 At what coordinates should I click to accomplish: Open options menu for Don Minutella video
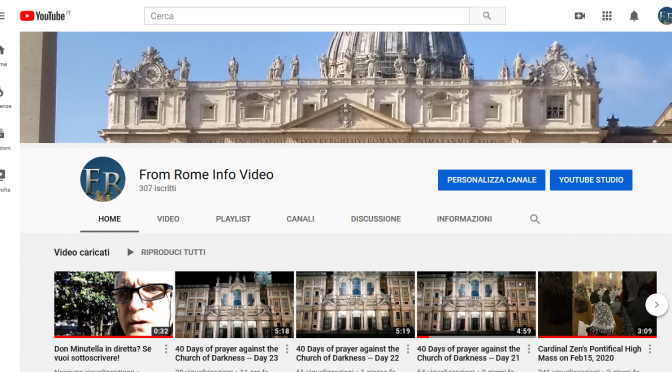(x=166, y=349)
